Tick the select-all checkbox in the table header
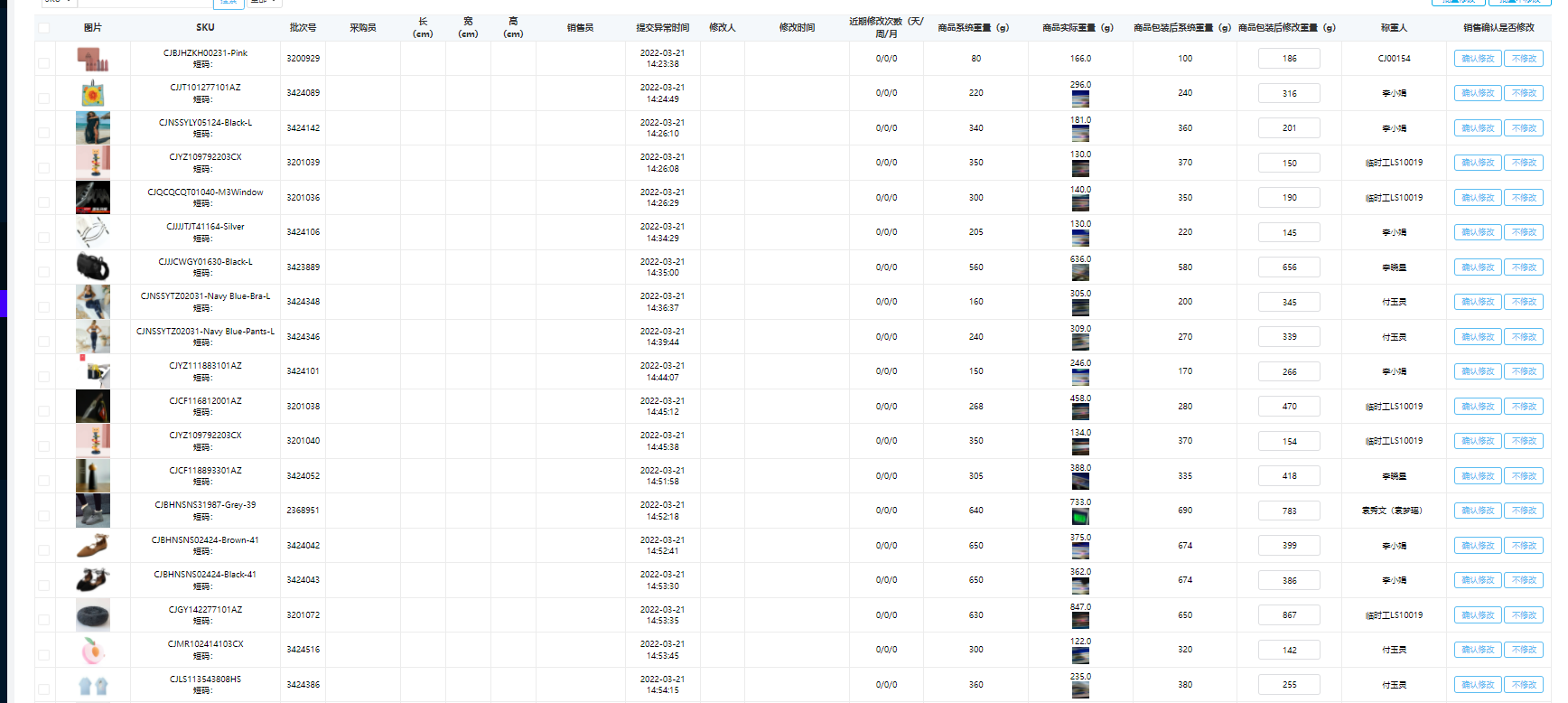 point(43,28)
